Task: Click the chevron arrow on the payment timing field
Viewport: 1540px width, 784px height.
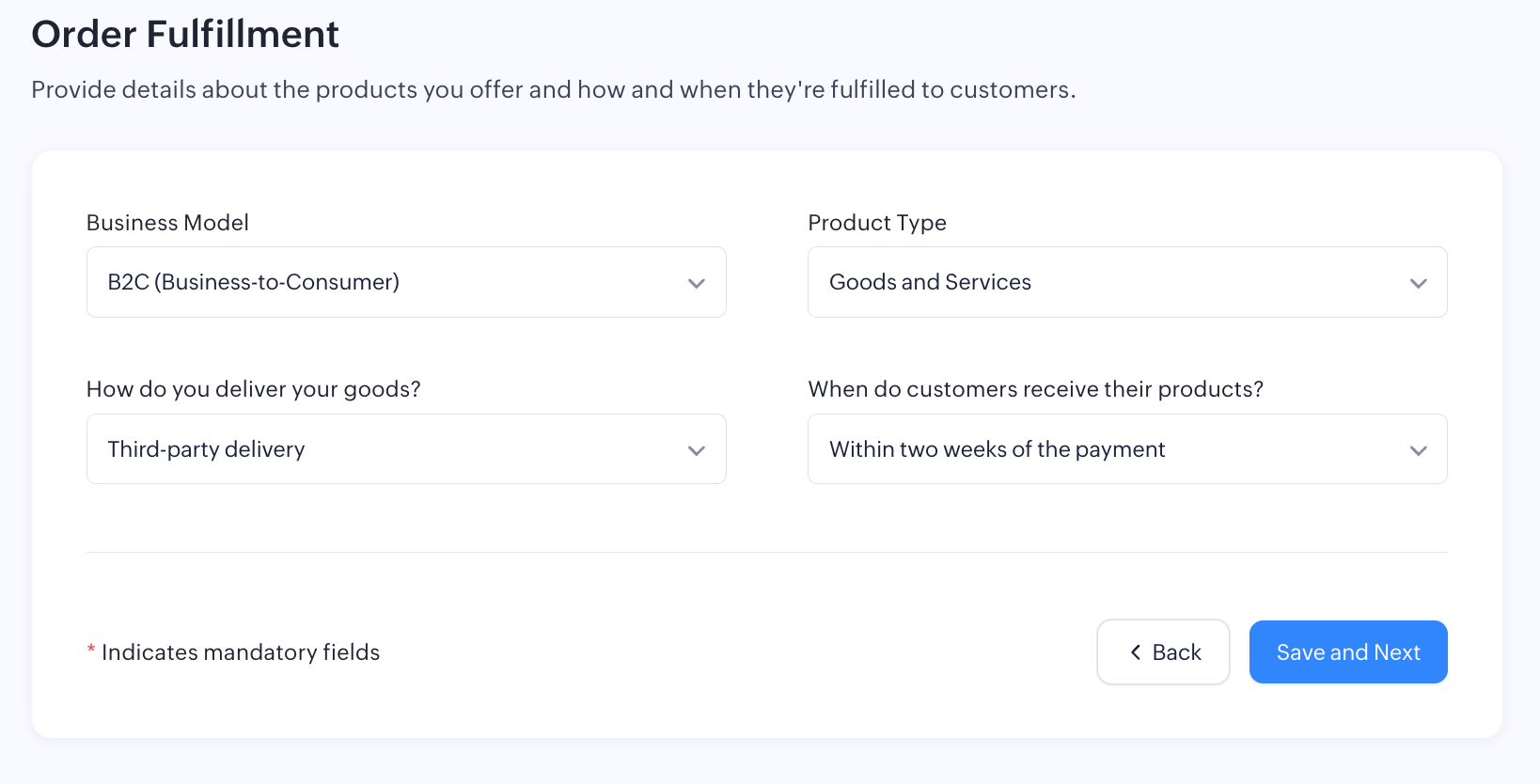Action: click(x=1418, y=450)
